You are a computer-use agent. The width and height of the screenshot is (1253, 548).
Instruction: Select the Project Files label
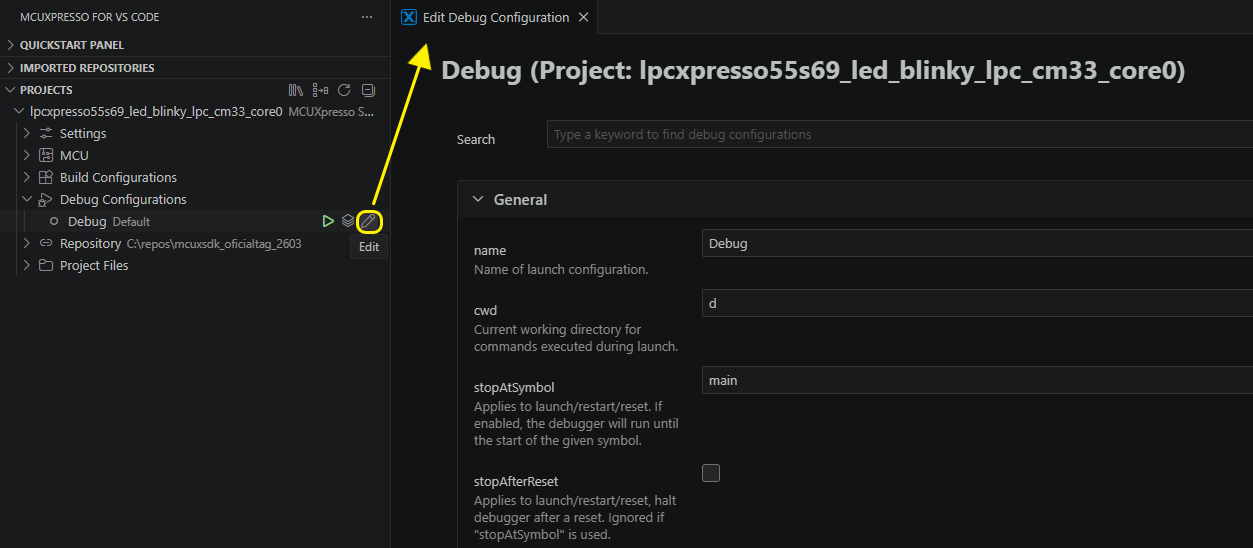pos(94,265)
